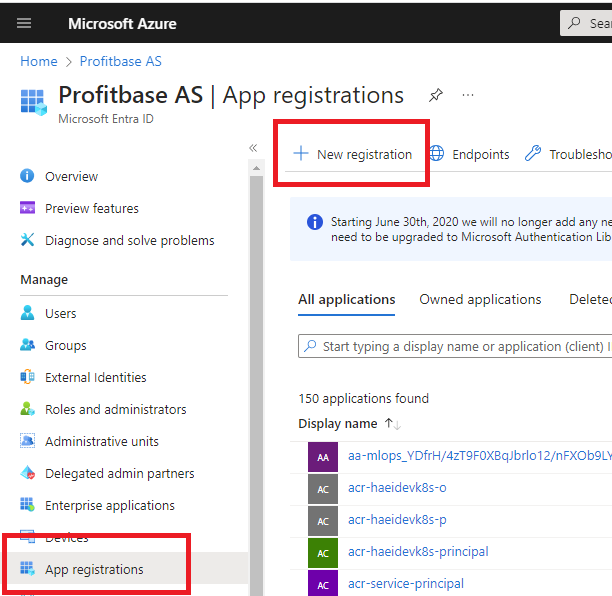Open the Azure portal hamburger menu
This screenshot has width=612, height=596.
coord(24,23)
